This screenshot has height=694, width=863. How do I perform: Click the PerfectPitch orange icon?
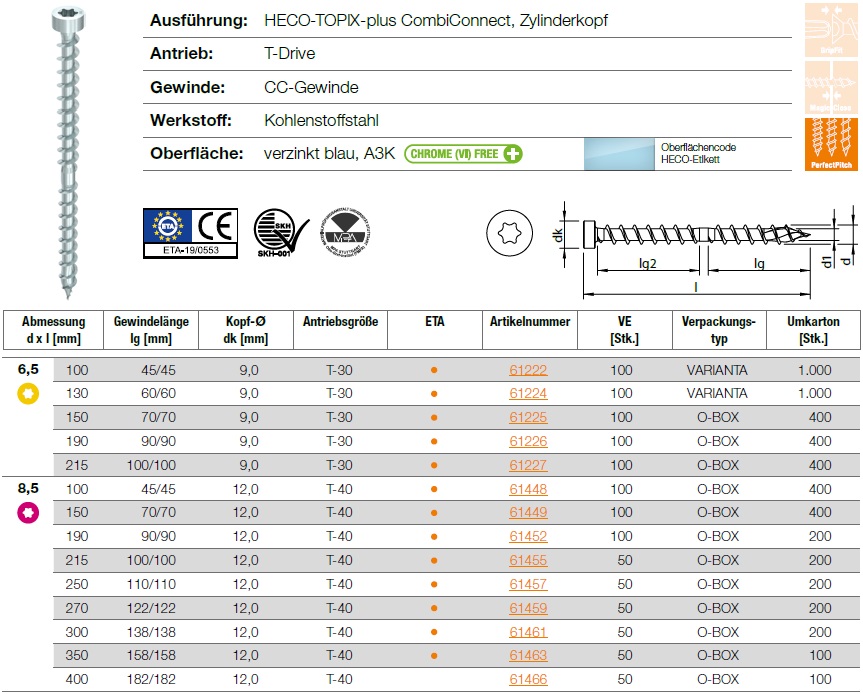pos(831,144)
